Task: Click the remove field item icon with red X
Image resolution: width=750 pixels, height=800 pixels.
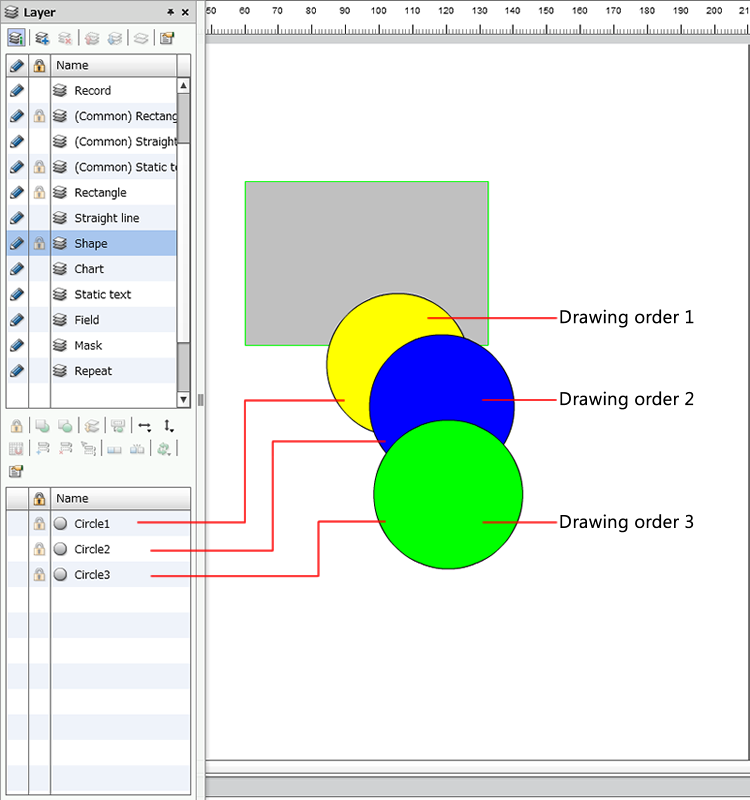Action: pos(65,449)
